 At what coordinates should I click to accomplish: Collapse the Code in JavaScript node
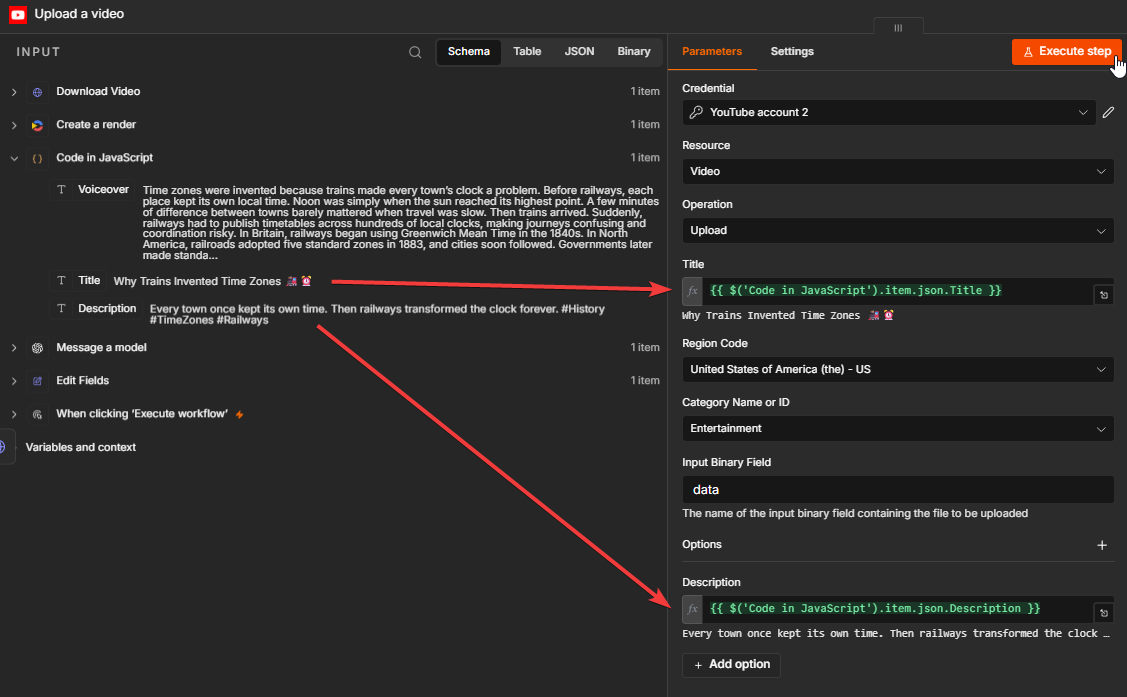click(14, 158)
